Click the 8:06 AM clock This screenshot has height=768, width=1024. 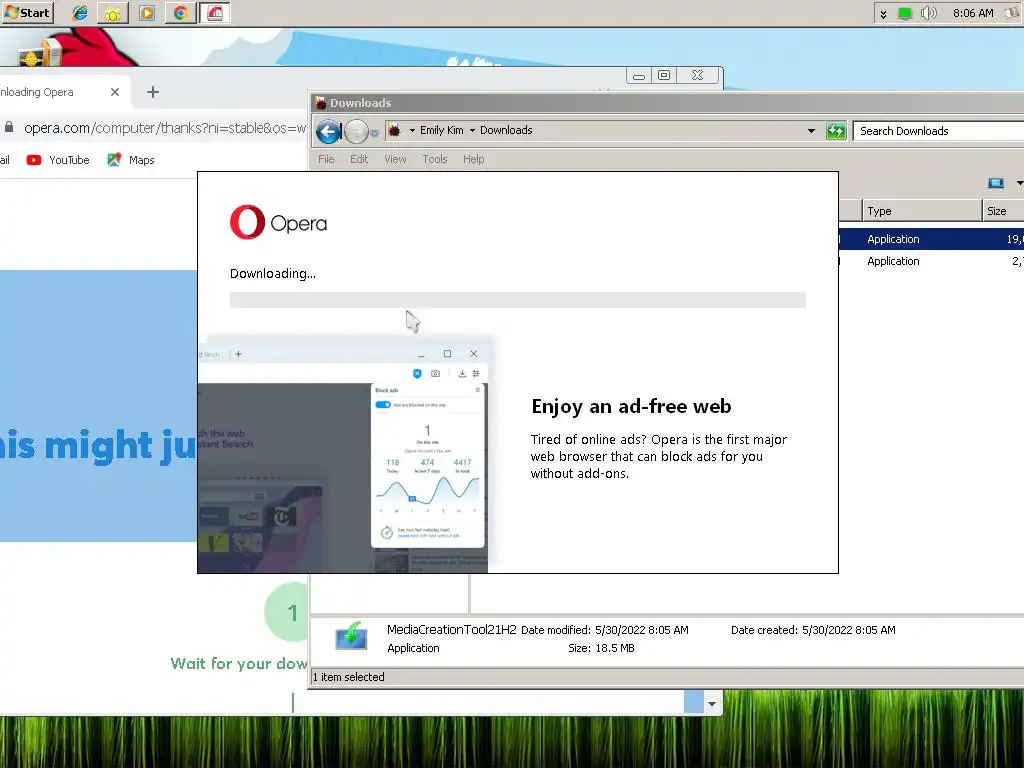point(972,13)
